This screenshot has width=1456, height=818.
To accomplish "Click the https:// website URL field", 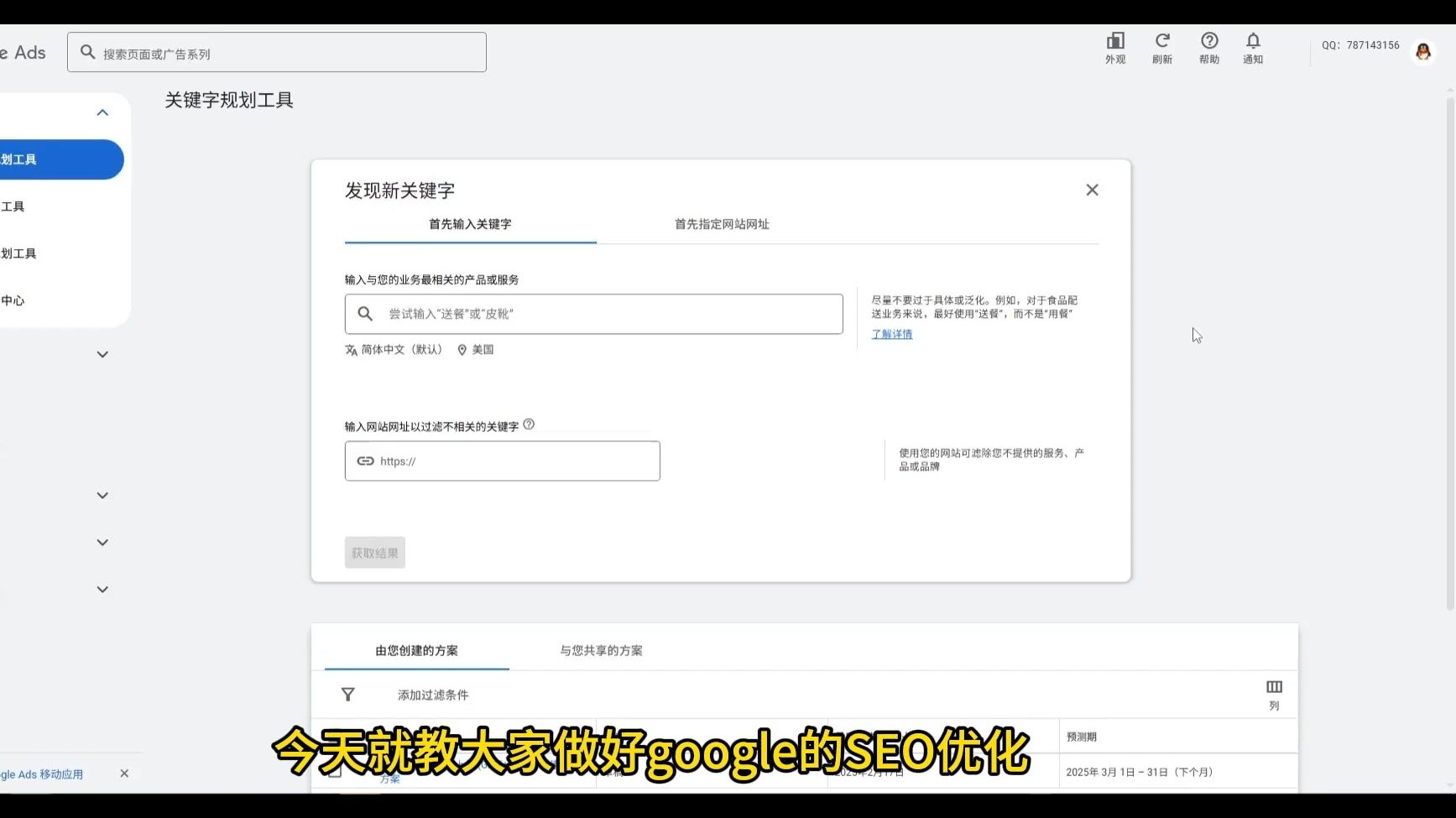I will click(x=503, y=461).
